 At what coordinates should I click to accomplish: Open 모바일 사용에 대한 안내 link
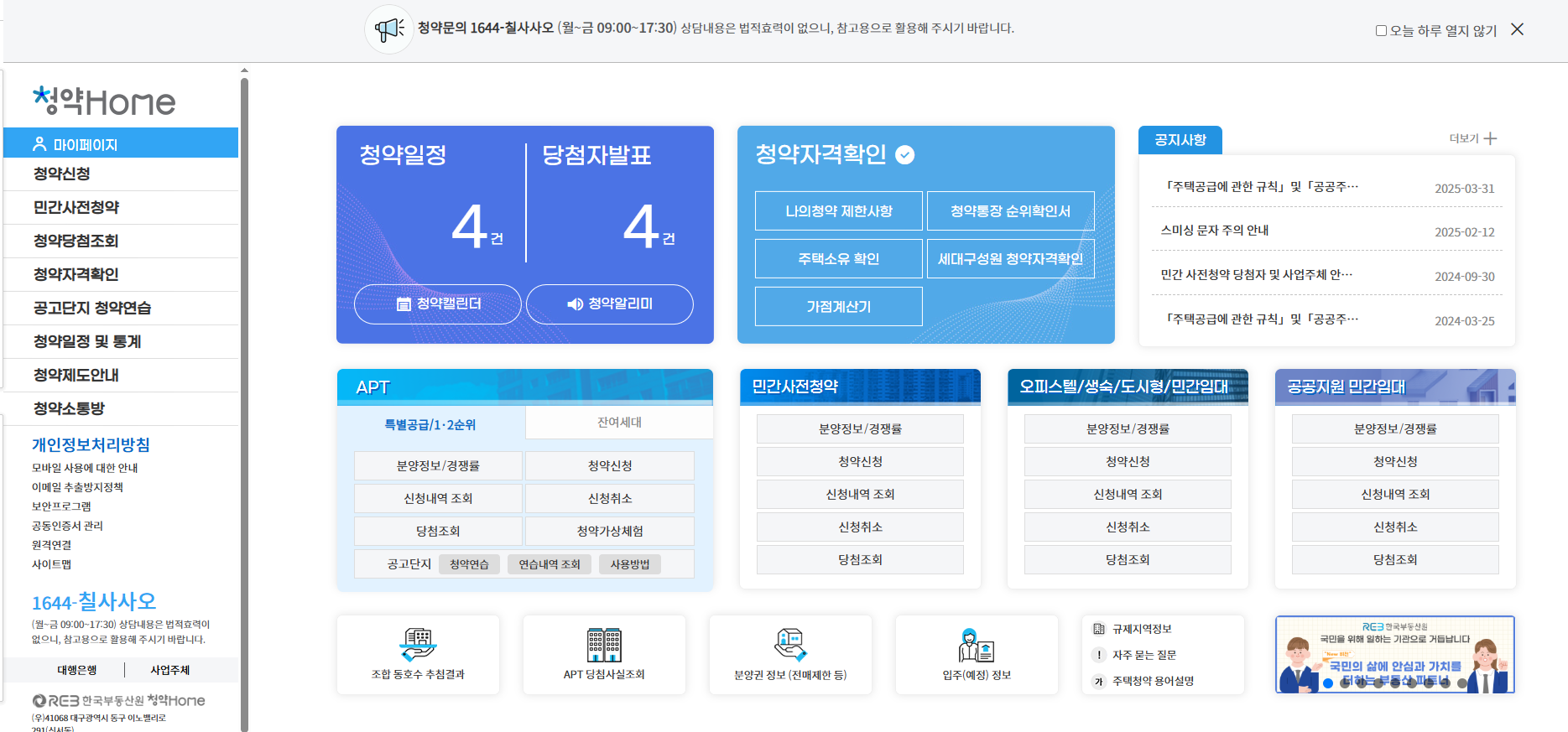tap(85, 468)
